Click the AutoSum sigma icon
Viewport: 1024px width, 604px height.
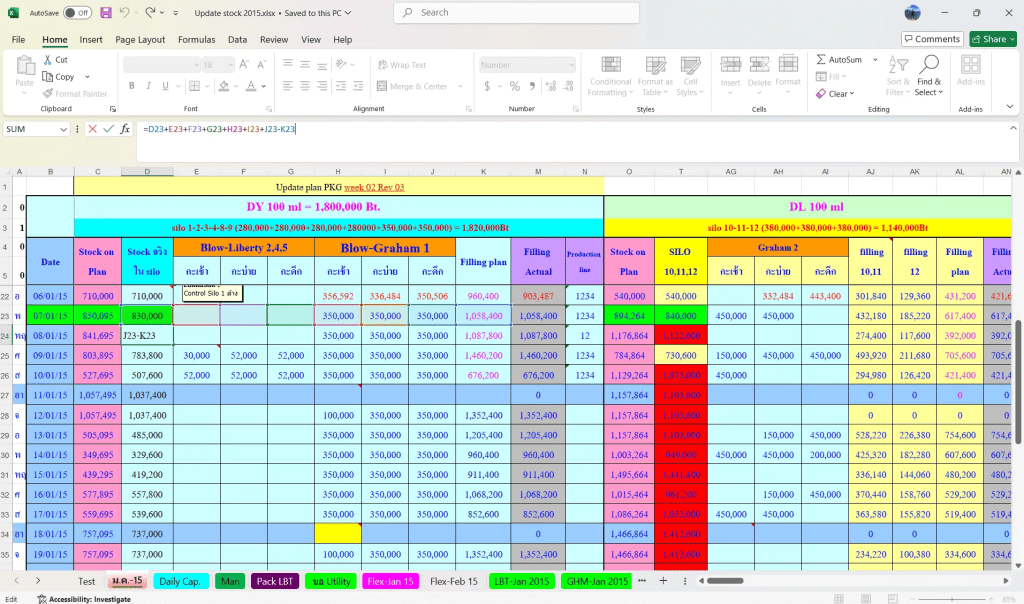(821, 60)
